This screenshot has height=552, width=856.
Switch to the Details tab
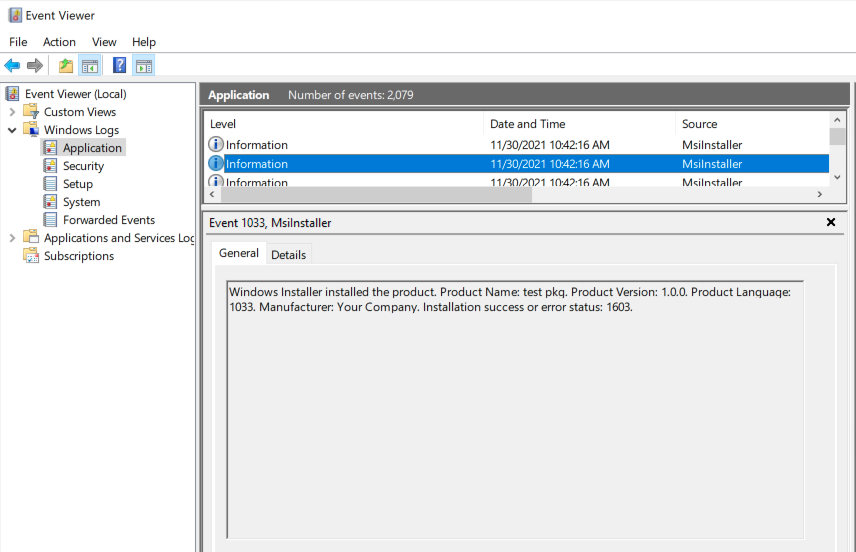coord(289,254)
